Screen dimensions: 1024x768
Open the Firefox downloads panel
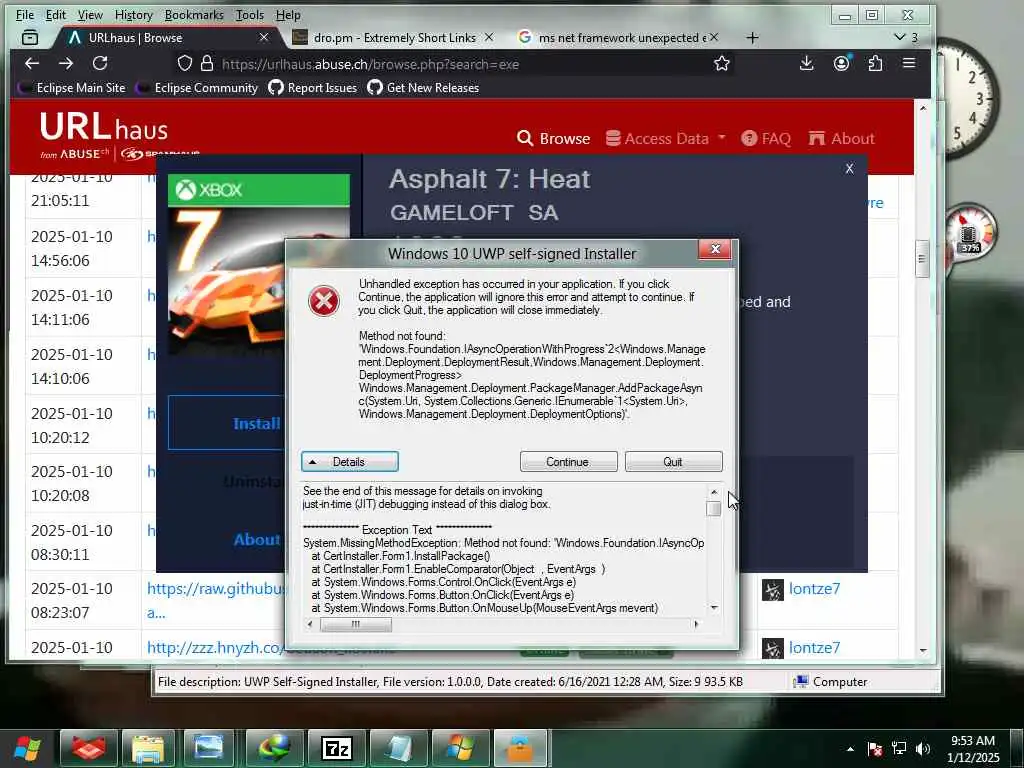tap(807, 63)
